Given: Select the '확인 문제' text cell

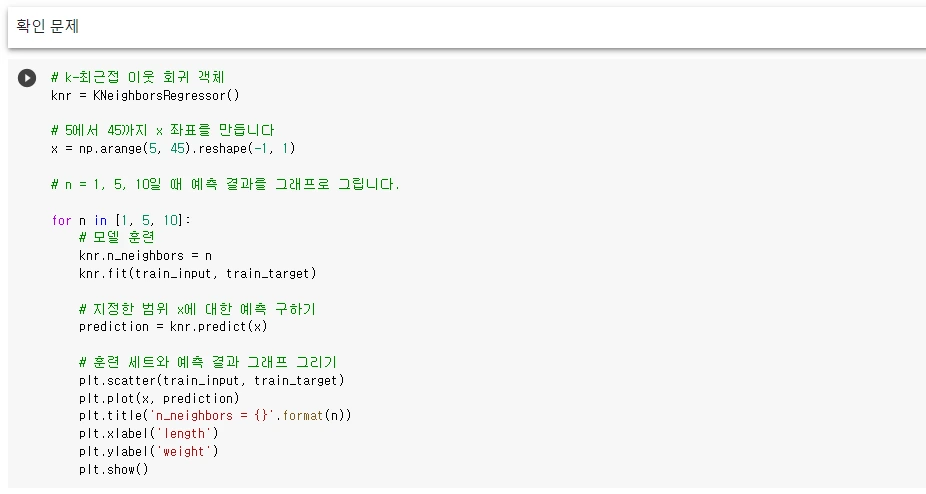Looking at the screenshot, I should click(x=467, y=27).
